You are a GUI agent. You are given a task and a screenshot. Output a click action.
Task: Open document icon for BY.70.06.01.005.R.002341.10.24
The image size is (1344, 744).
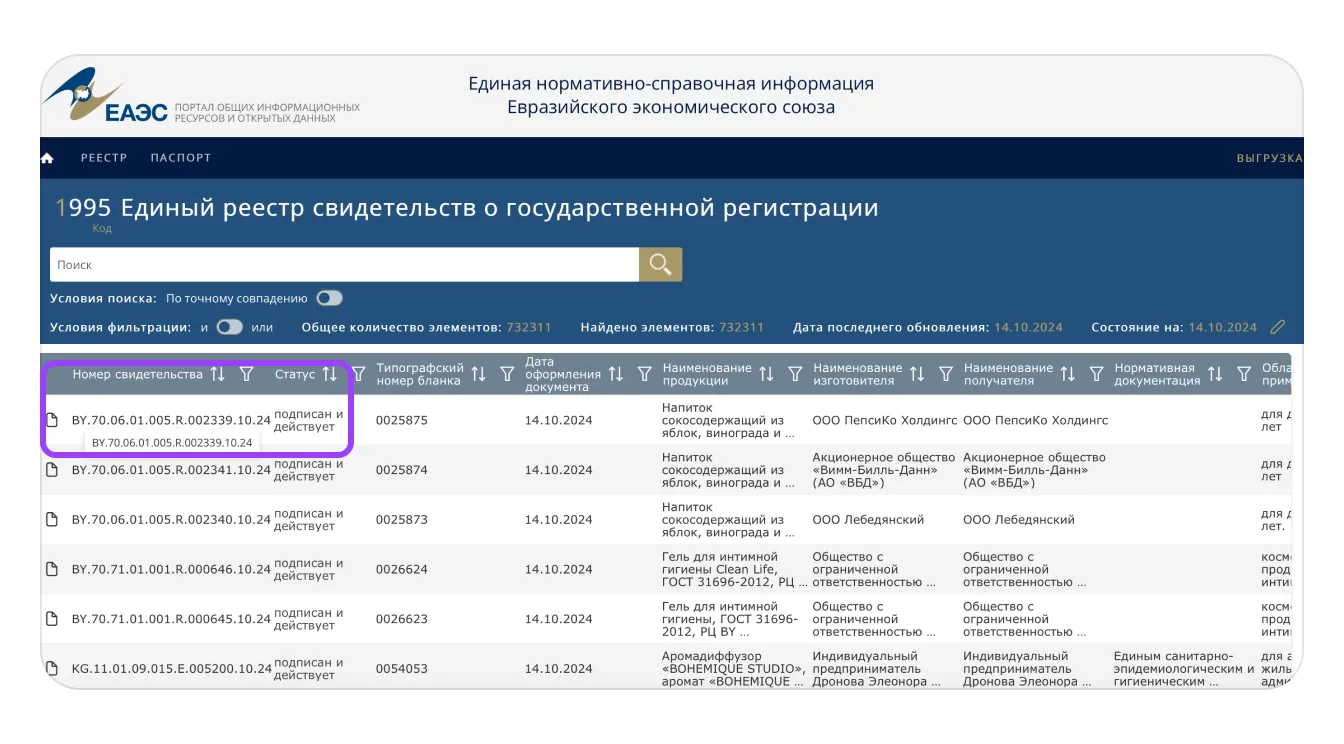(52, 470)
